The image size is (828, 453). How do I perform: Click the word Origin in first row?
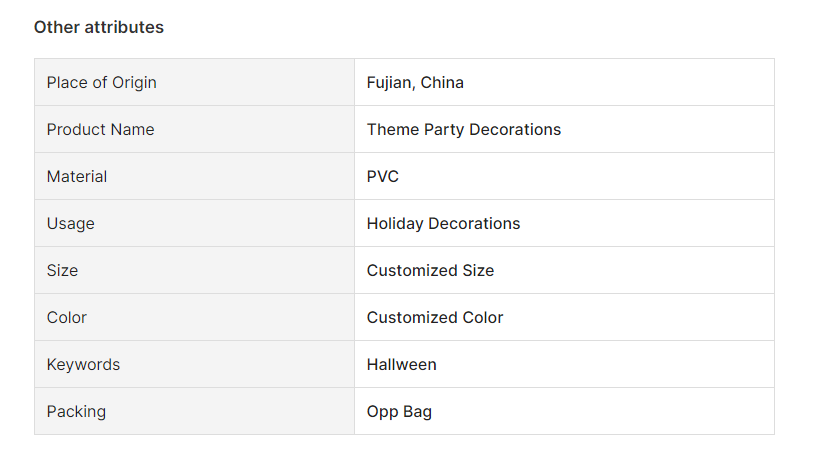(134, 83)
